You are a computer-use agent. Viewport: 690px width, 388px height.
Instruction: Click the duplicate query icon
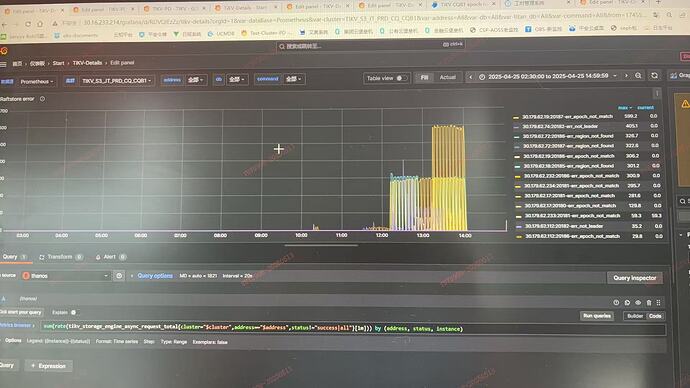tap(627, 303)
